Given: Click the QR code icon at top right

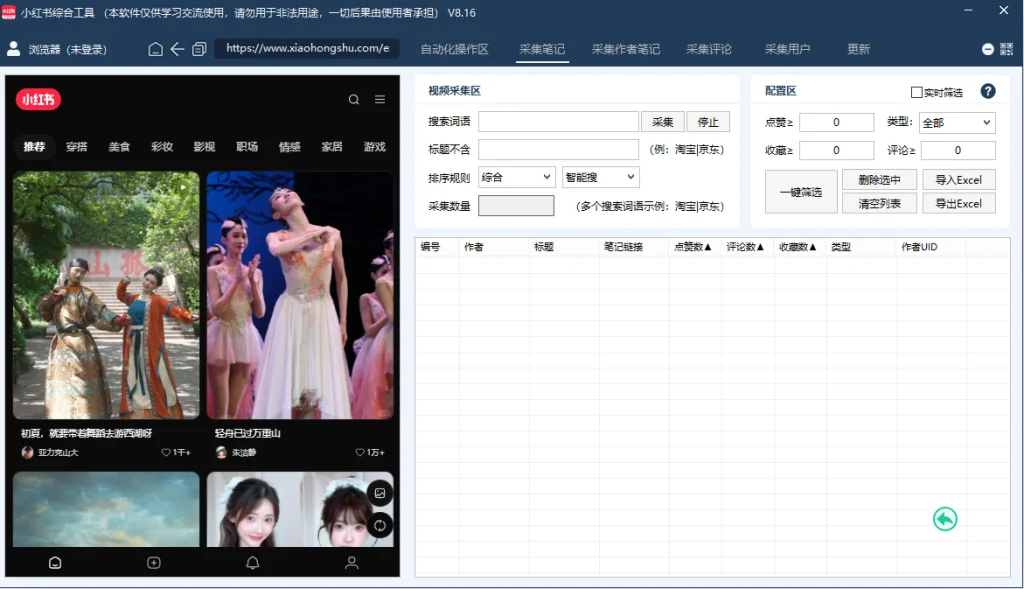Looking at the screenshot, I should point(1006,49).
